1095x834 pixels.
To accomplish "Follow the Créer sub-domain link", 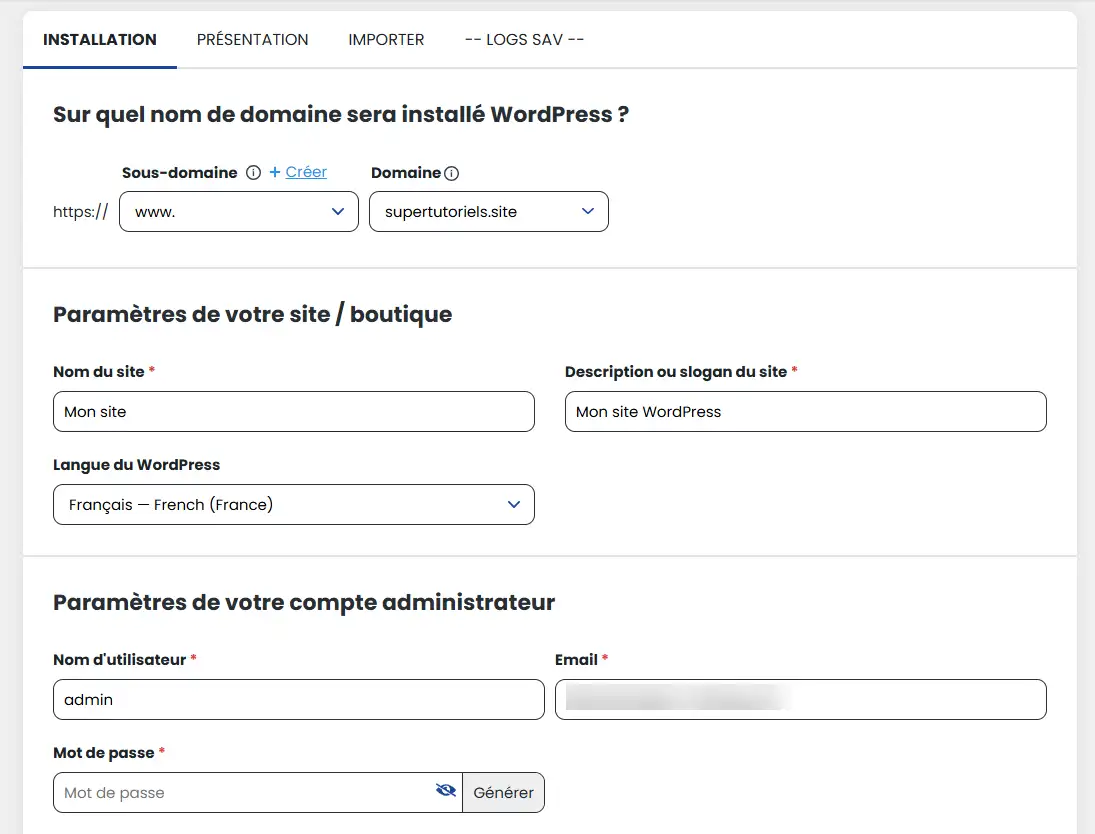I will point(306,172).
